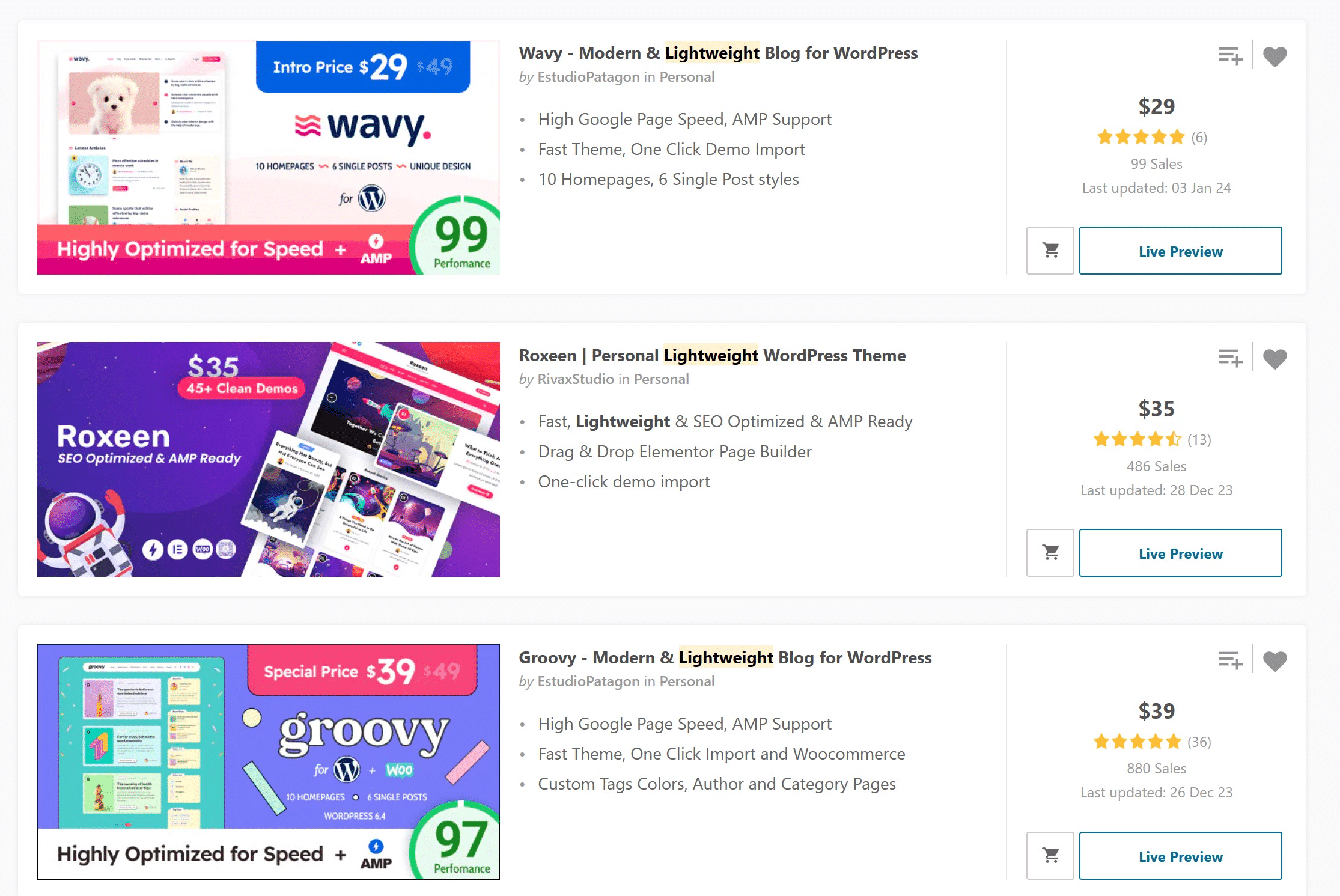Image resolution: width=1340 pixels, height=896 pixels.
Task: Click the add to collection icon for Wavy
Action: click(1228, 56)
